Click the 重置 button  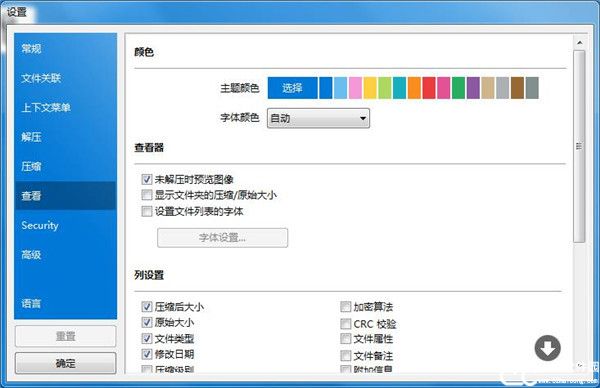tap(65, 336)
